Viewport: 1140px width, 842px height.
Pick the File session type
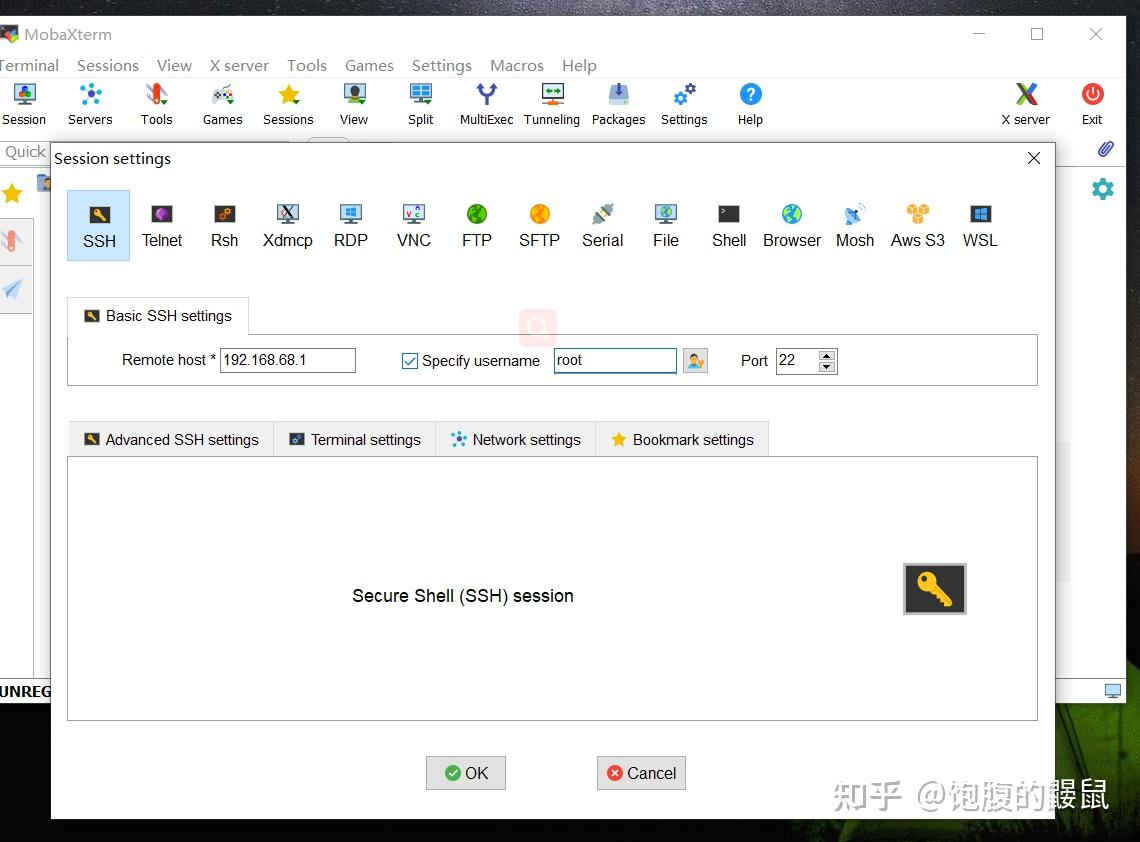[665, 225]
